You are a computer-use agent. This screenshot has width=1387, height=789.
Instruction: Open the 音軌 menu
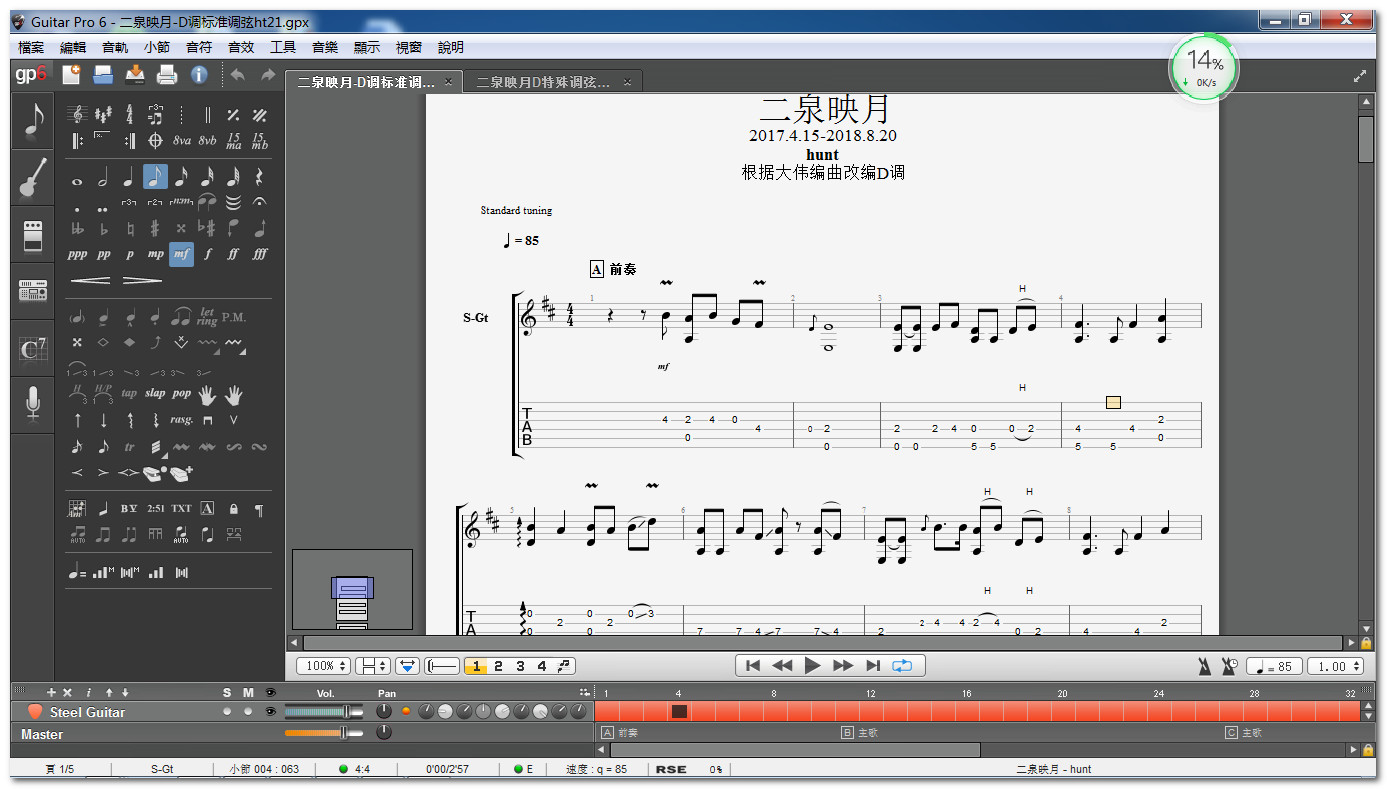point(115,47)
